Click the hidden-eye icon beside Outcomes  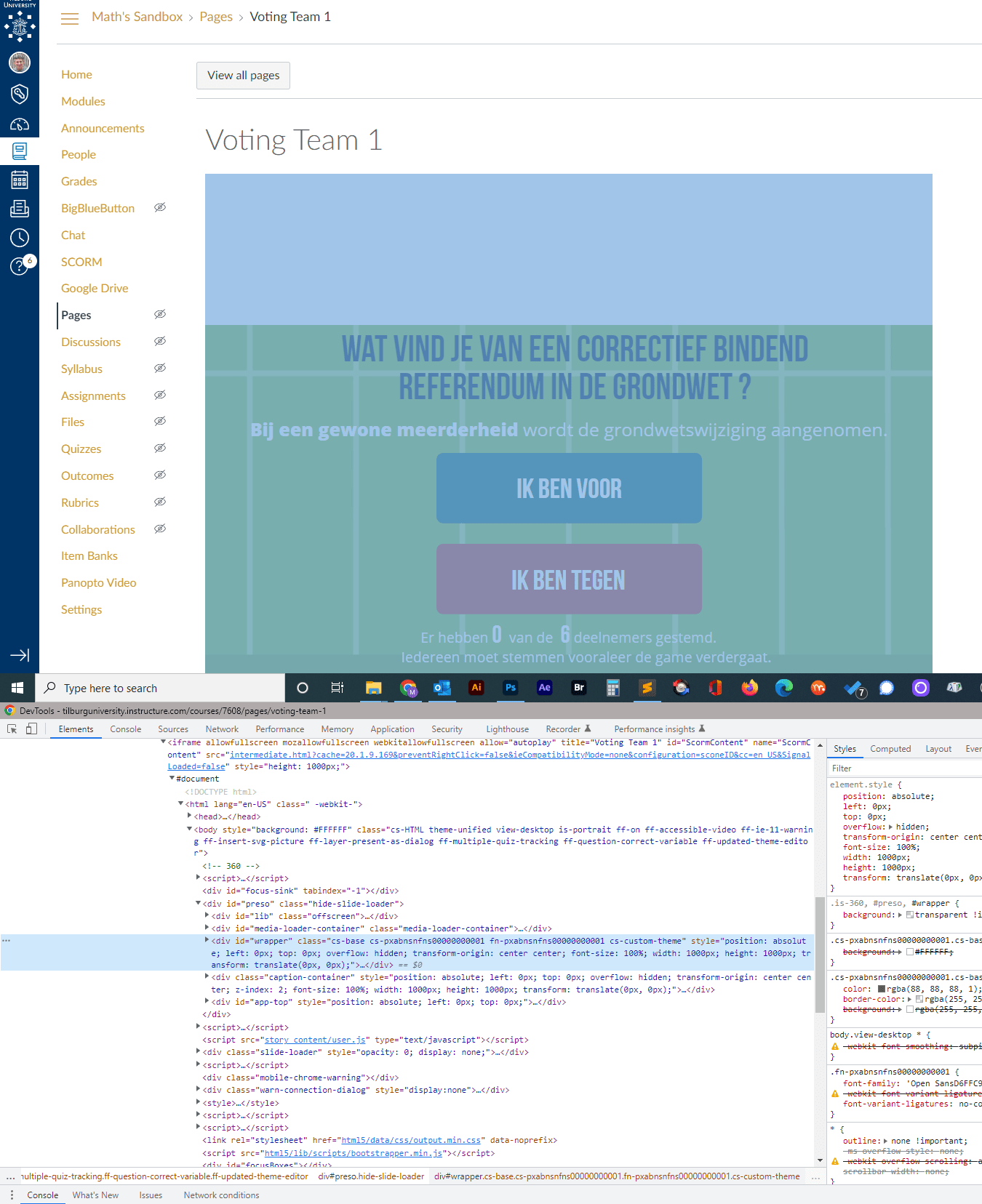click(x=160, y=475)
